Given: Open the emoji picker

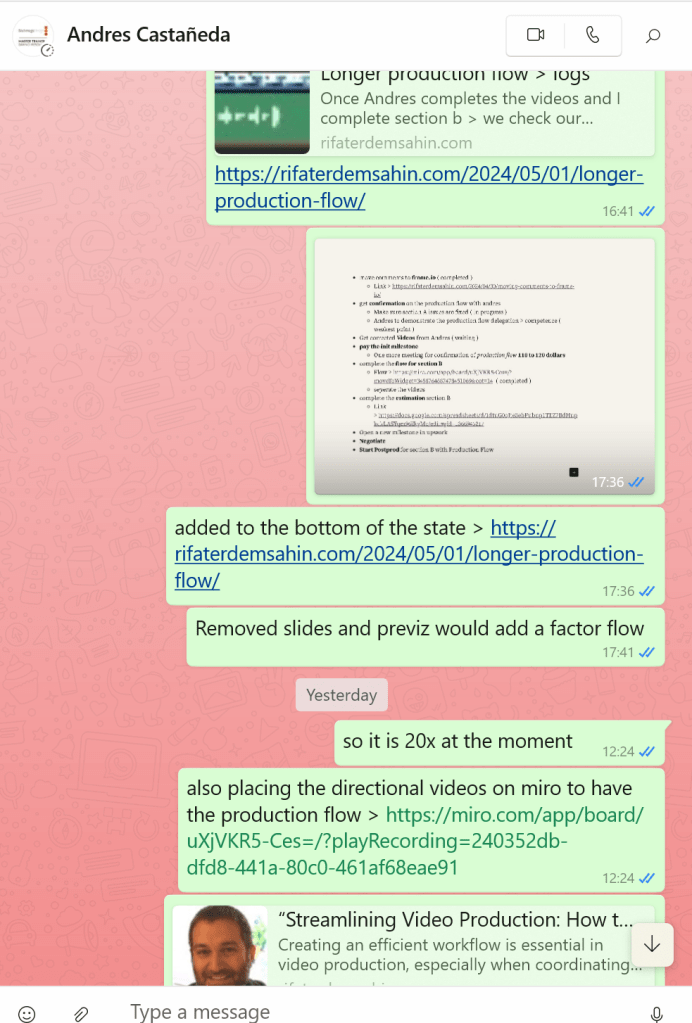Looking at the screenshot, I should click(27, 1013).
